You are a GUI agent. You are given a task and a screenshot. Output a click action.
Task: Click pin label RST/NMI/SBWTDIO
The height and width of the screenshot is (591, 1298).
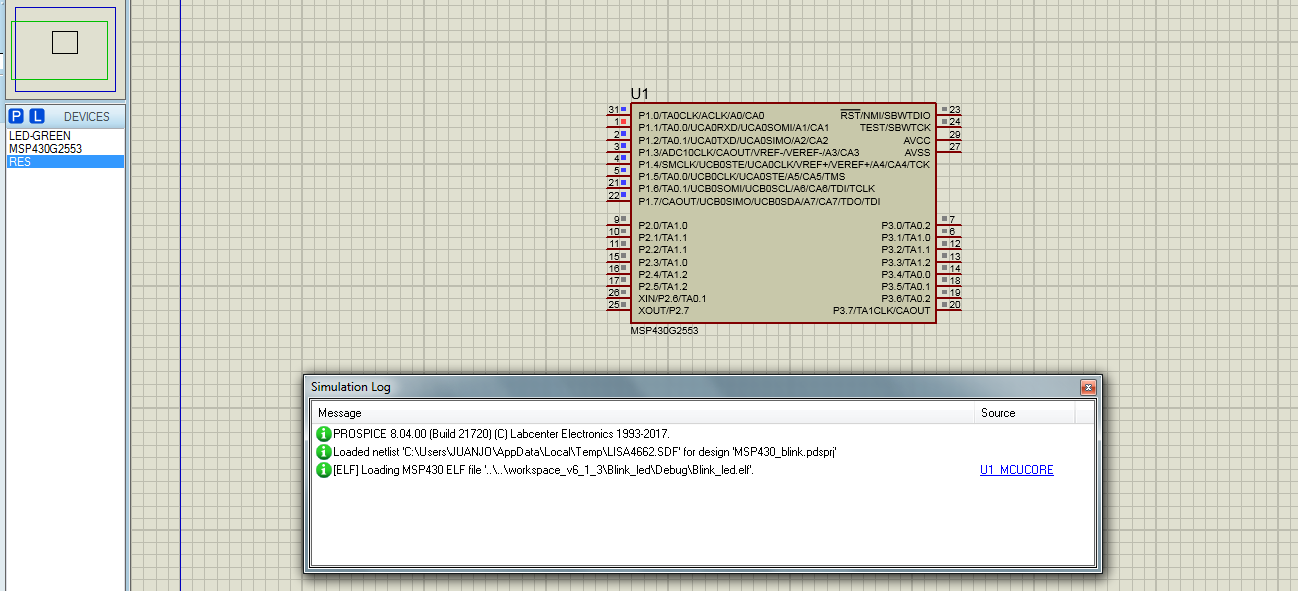click(x=885, y=116)
